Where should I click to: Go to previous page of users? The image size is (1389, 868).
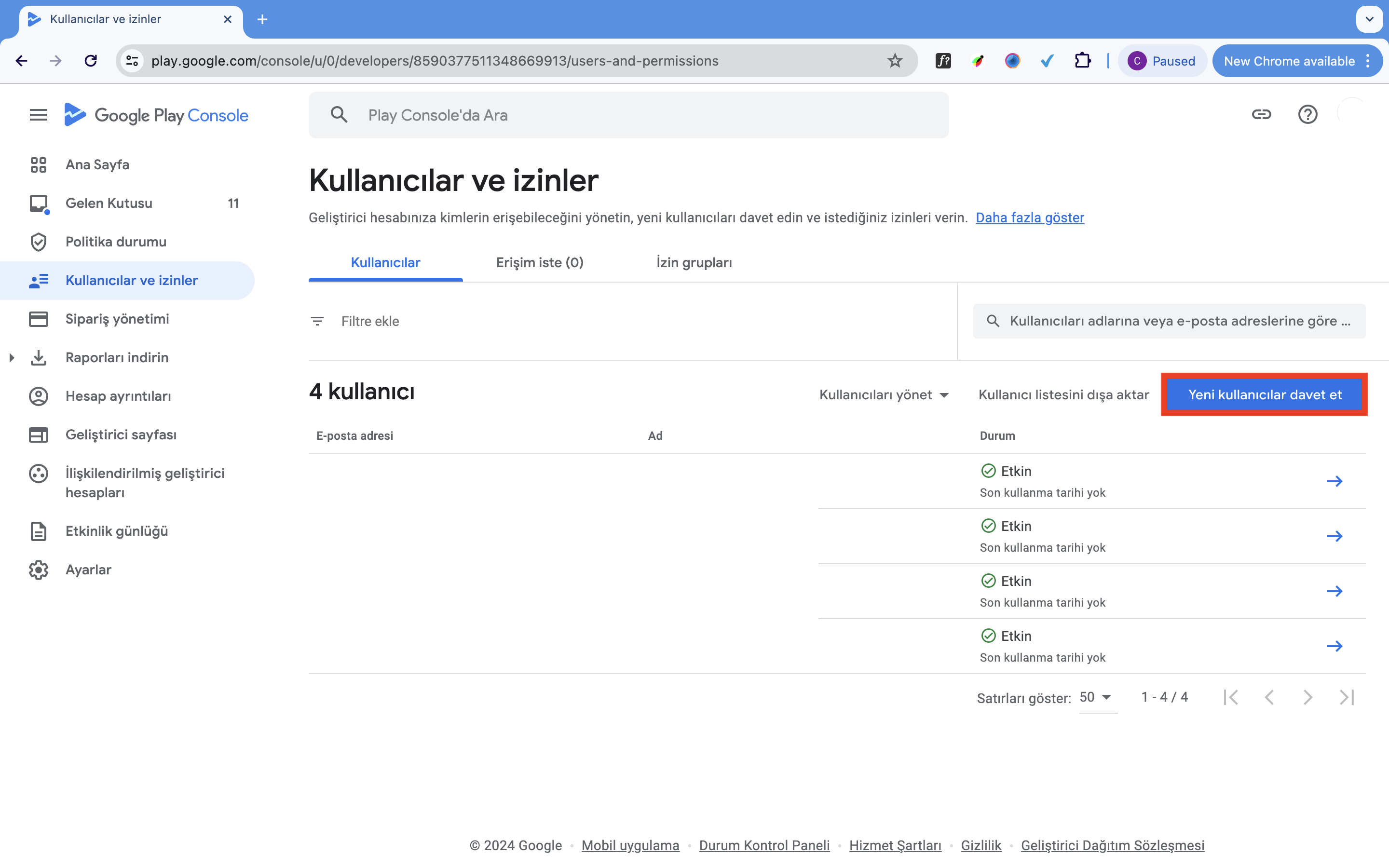(x=1269, y=697)
